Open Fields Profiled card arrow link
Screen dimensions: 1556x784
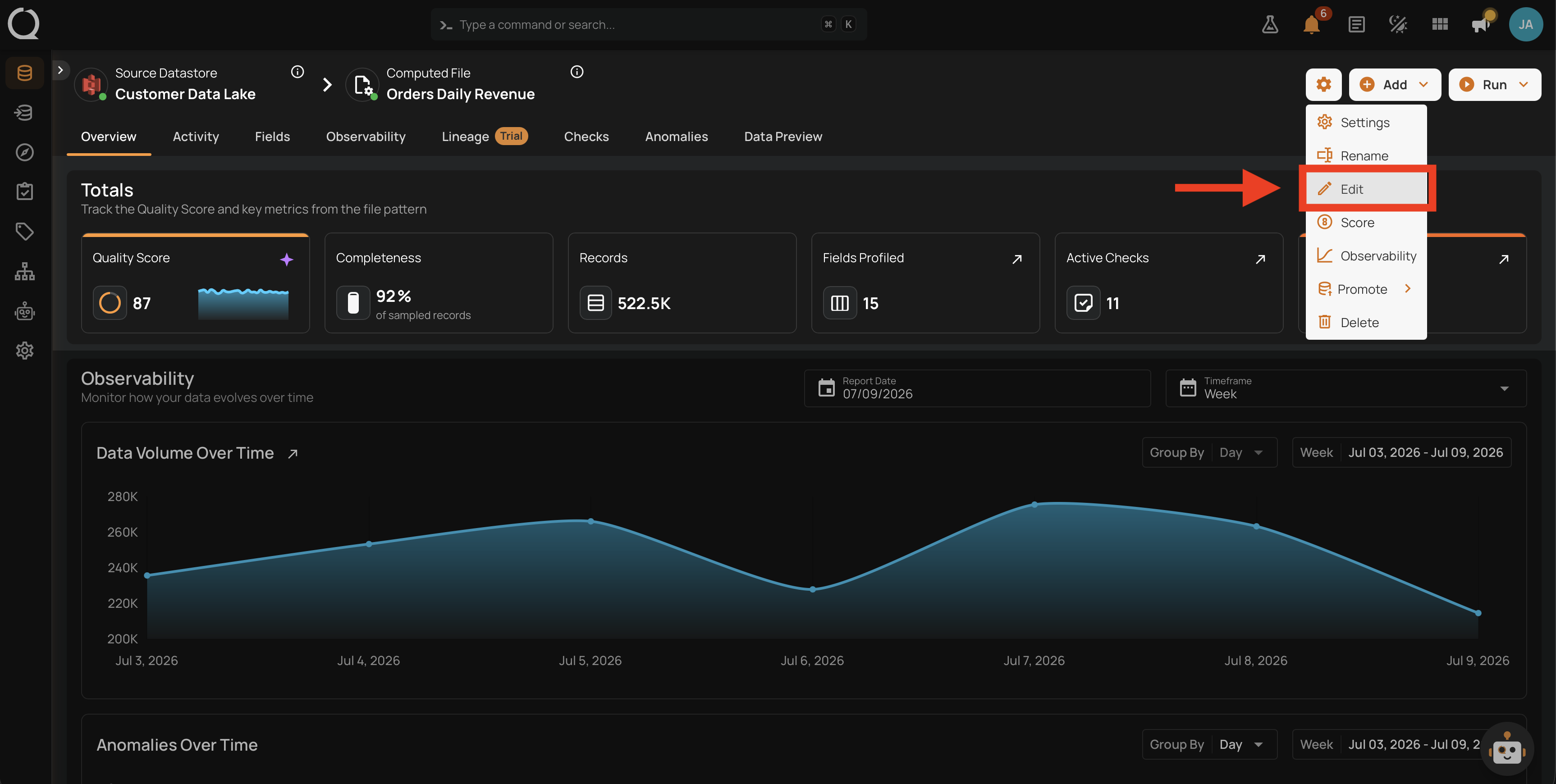pos(1017,259)
